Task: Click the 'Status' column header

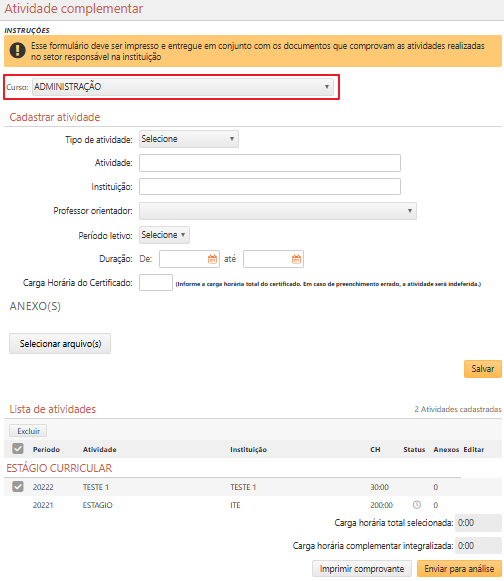Action: tap(414, 449)
